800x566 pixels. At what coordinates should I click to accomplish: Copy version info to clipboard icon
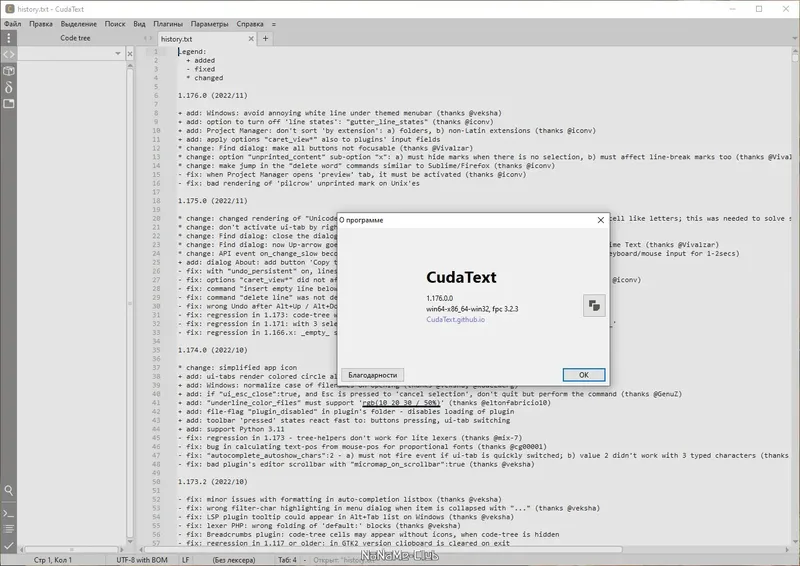594,305
